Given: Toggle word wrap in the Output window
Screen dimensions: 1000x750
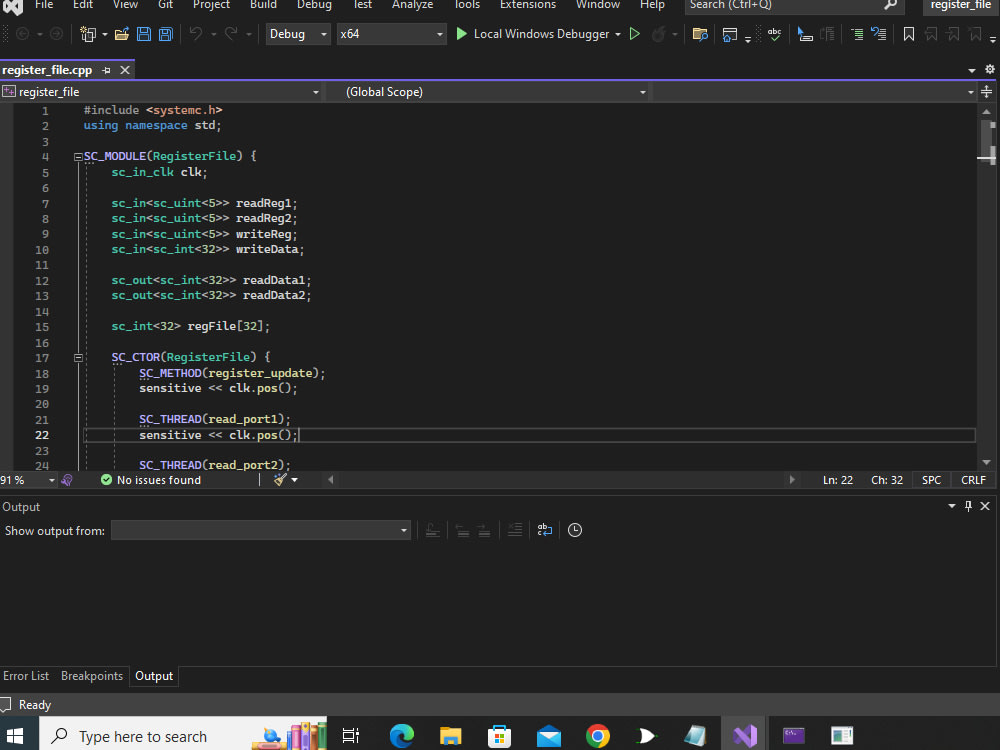Looking at the screenshot, I should (544, 530).
